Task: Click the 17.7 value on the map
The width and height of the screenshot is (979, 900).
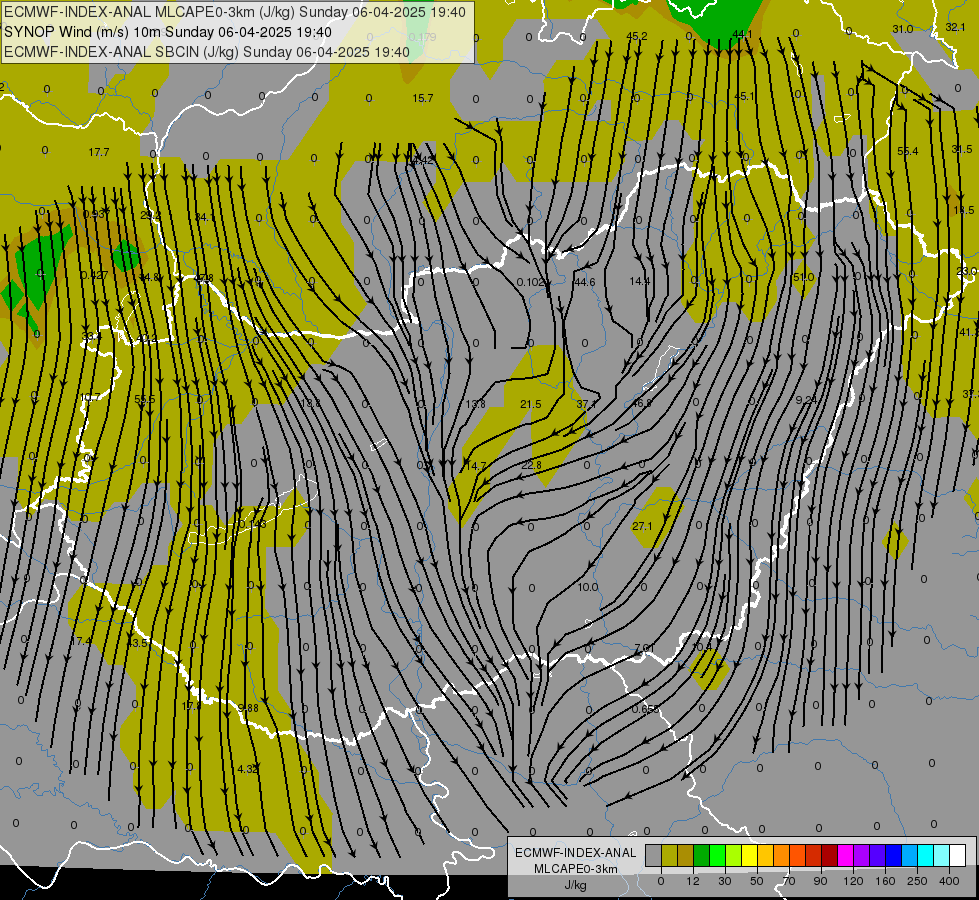Action: pyautogui.click(x=99, y=152)
